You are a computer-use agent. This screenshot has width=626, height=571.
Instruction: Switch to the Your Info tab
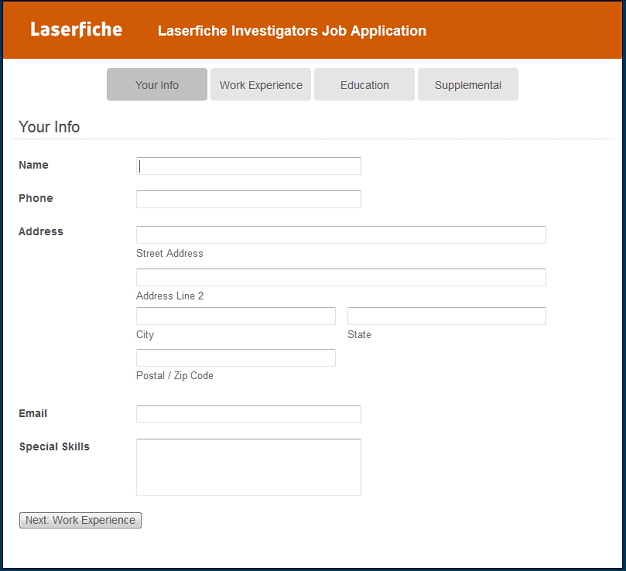[157, 84]
